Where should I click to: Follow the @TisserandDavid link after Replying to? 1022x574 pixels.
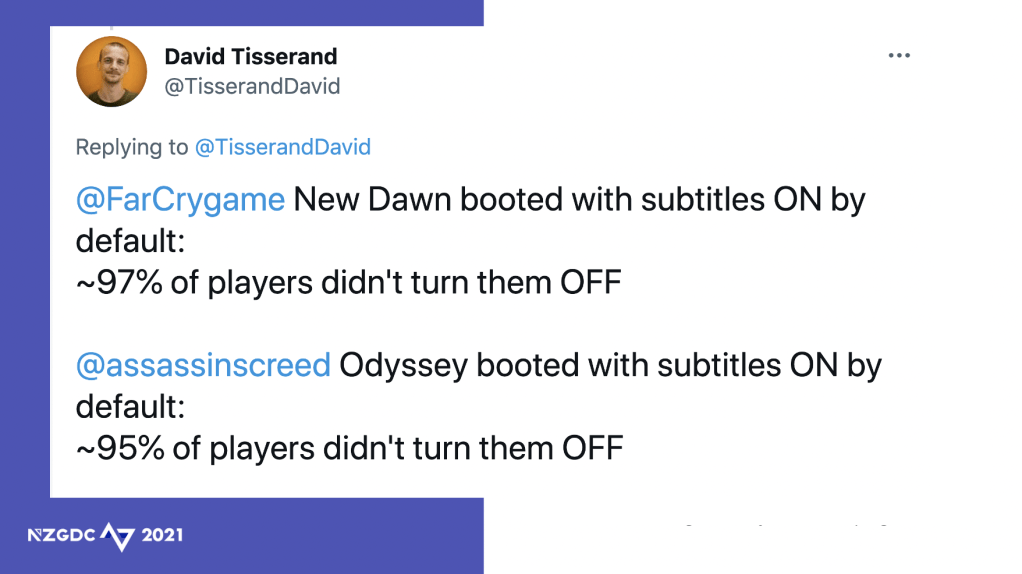tap(282, 148)
